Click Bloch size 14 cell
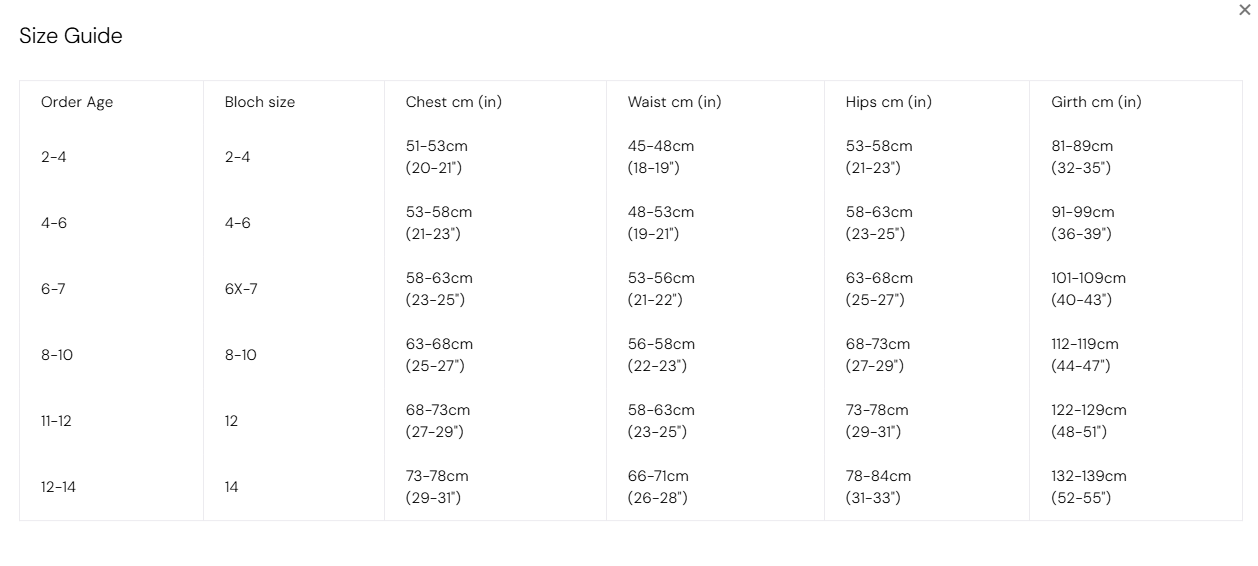This screenshot has width=1258, height=566. pyautogui.click(x=231, y=487)
